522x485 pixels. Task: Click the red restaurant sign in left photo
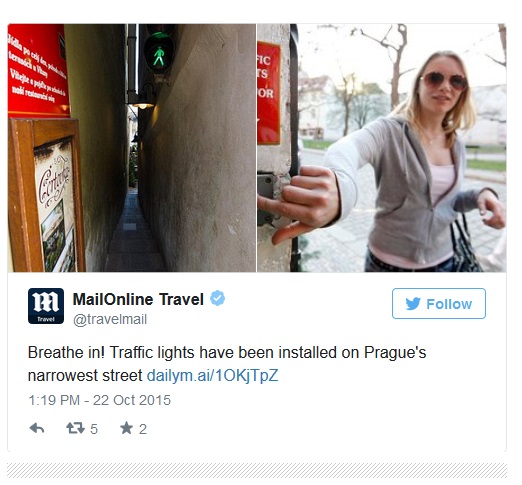pos(37,70)
